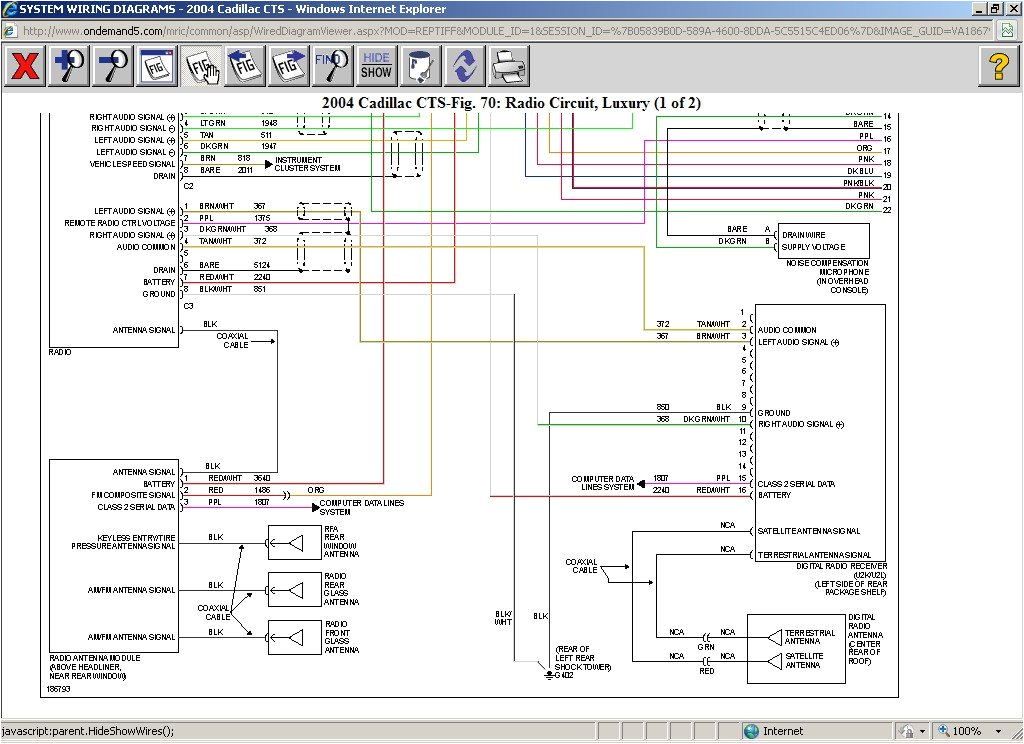Click the Internet Explorer page icon

[8, 31]
